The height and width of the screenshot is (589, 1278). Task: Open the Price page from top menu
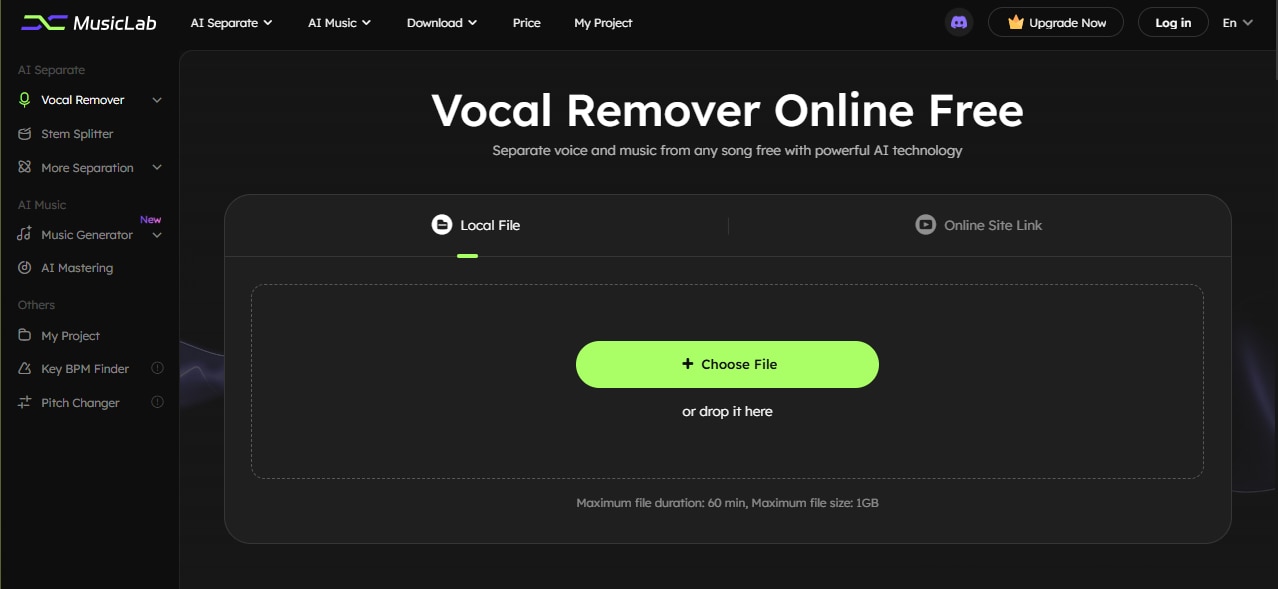click(x=526, y=22)
